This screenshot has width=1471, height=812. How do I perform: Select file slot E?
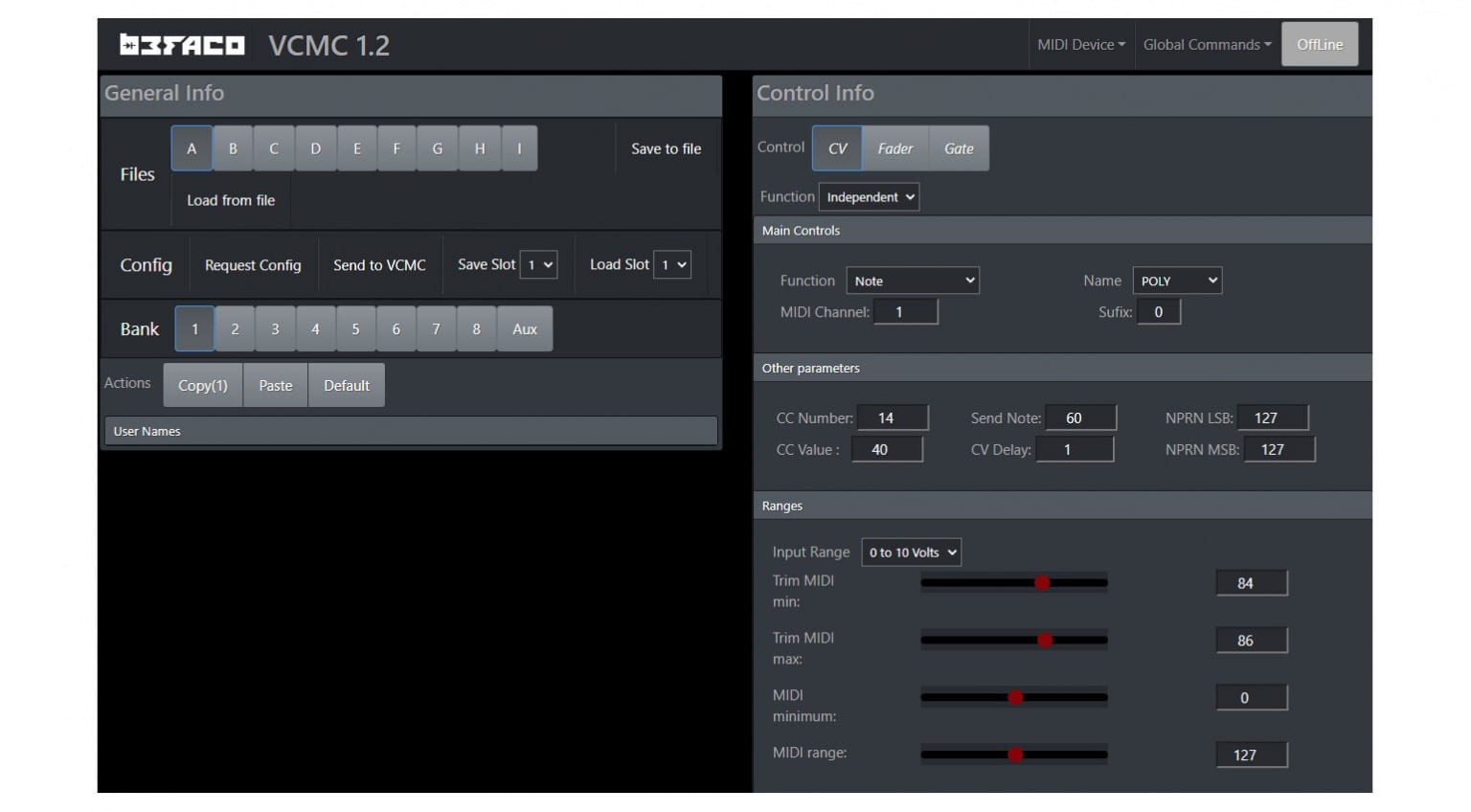[x=356, y=147]
